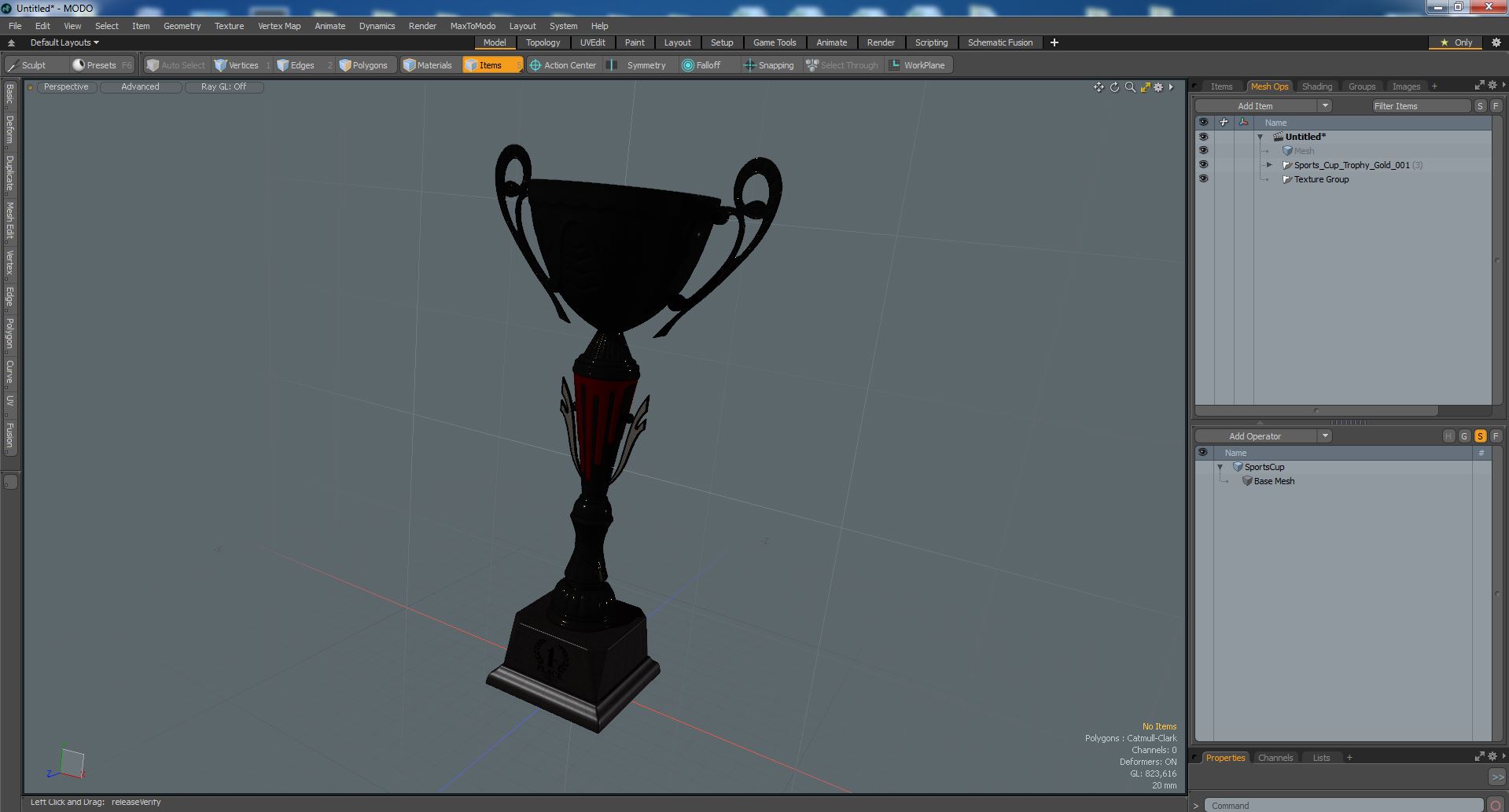Open the Default Layouts dropdown
Image resolution: width=1509 pixels, height=812 pixels.
point(64,42)
